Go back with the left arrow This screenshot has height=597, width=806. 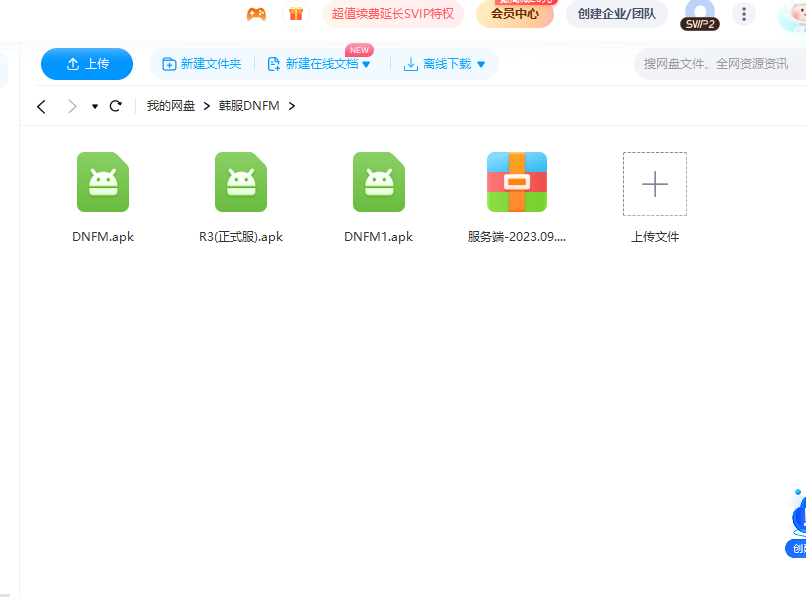[41, 106]
